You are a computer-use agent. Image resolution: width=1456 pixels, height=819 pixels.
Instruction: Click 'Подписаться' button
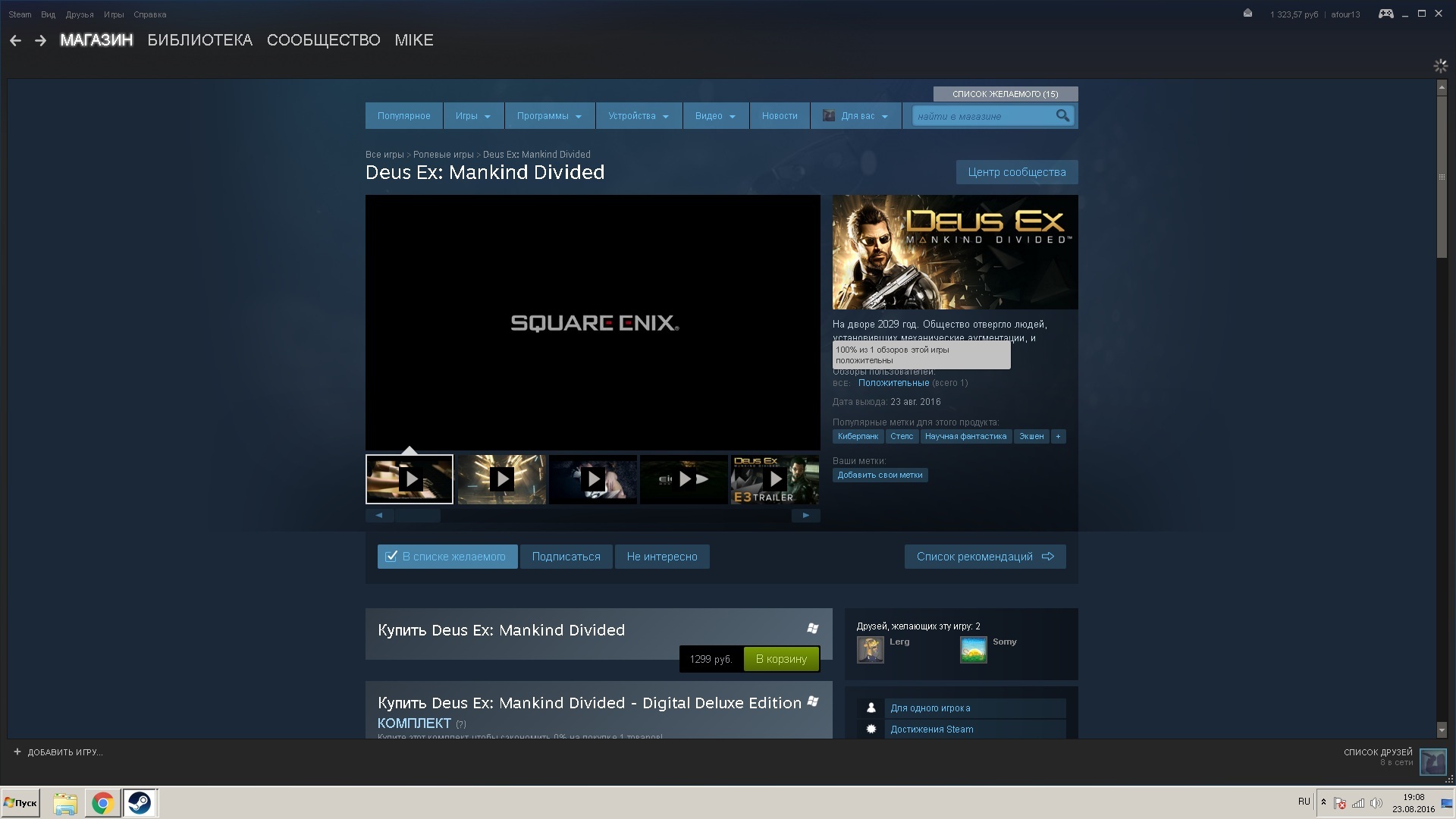[566, 557]
